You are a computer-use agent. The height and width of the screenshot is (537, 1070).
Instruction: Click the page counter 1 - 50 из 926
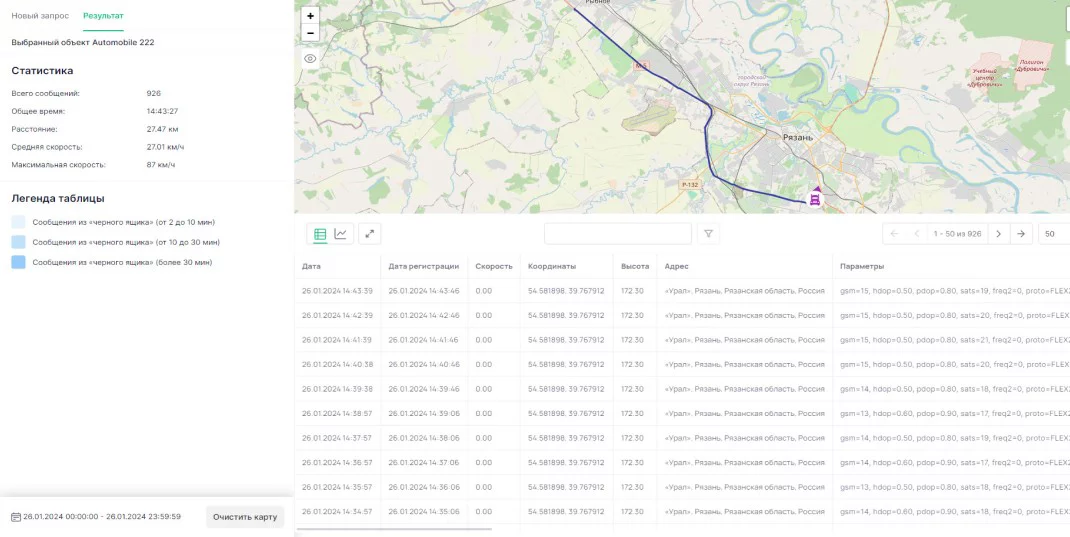[957, 234]
